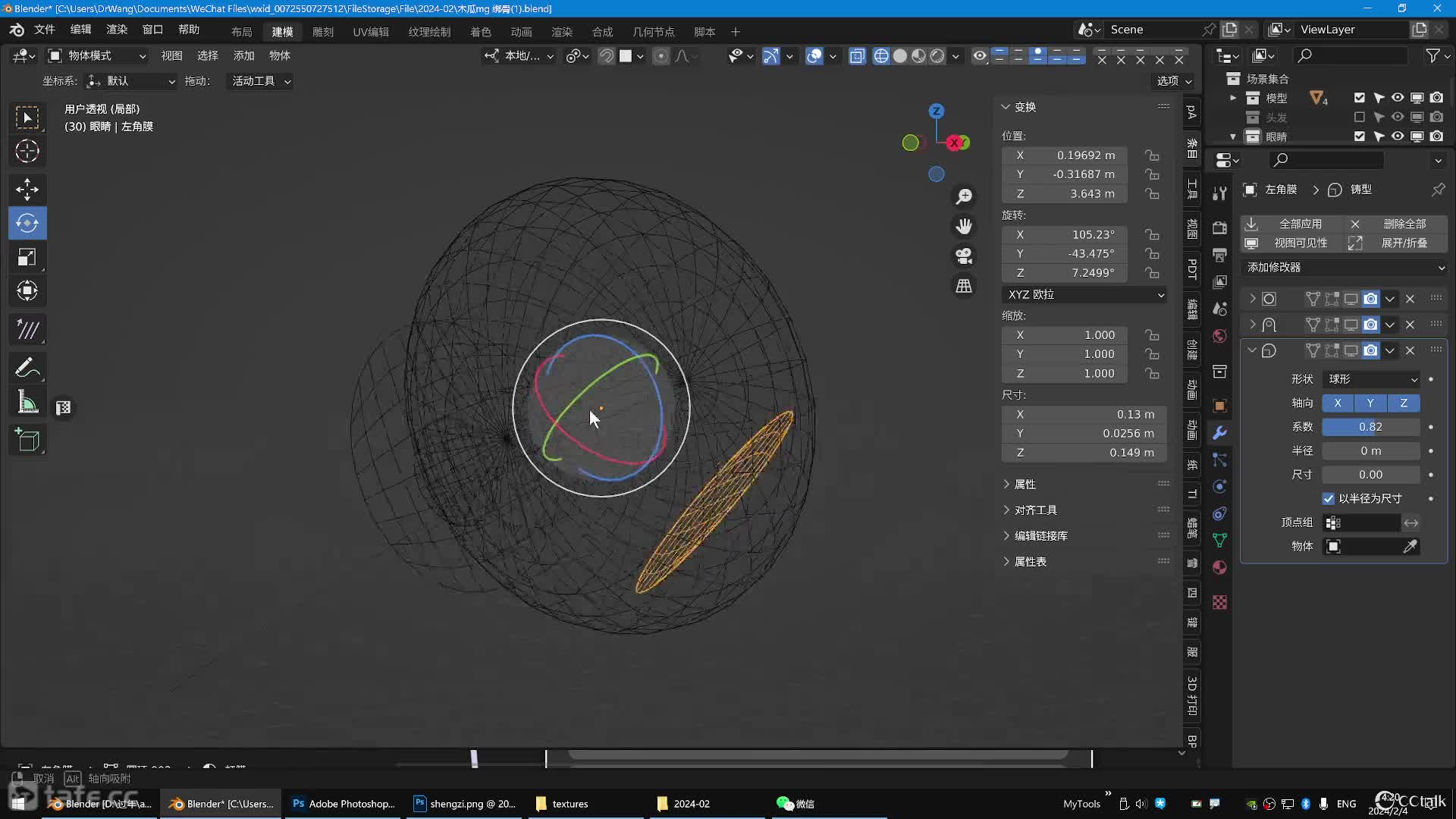Switch to the UV编辑 workspace tab
The image size is (1456, 819).
(x=371, y=32)
